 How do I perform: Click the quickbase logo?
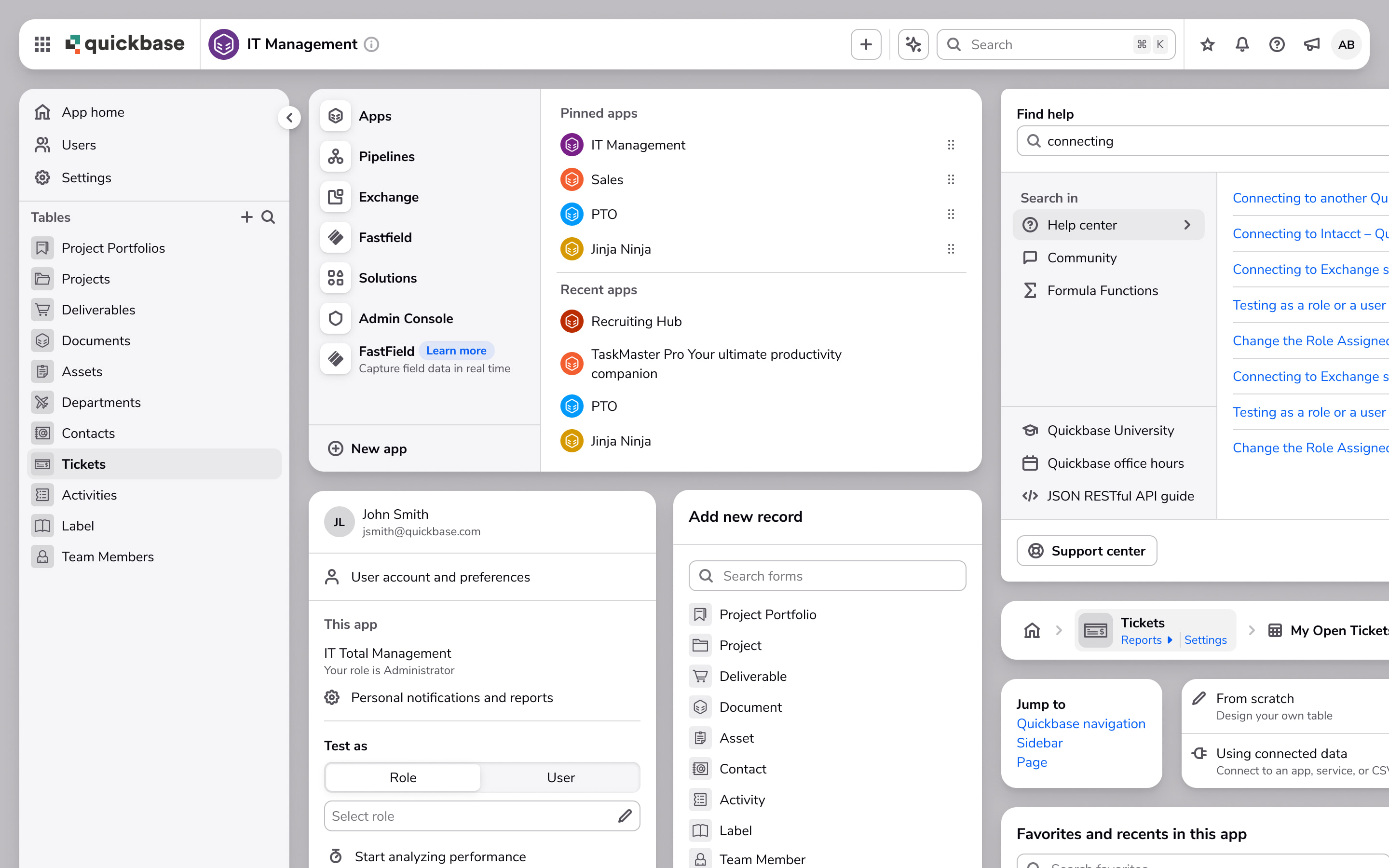coord(124,44)
